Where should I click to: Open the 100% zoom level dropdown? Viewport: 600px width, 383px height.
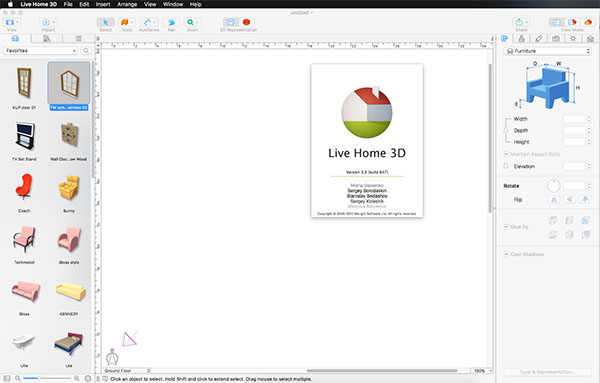point(481,371)
